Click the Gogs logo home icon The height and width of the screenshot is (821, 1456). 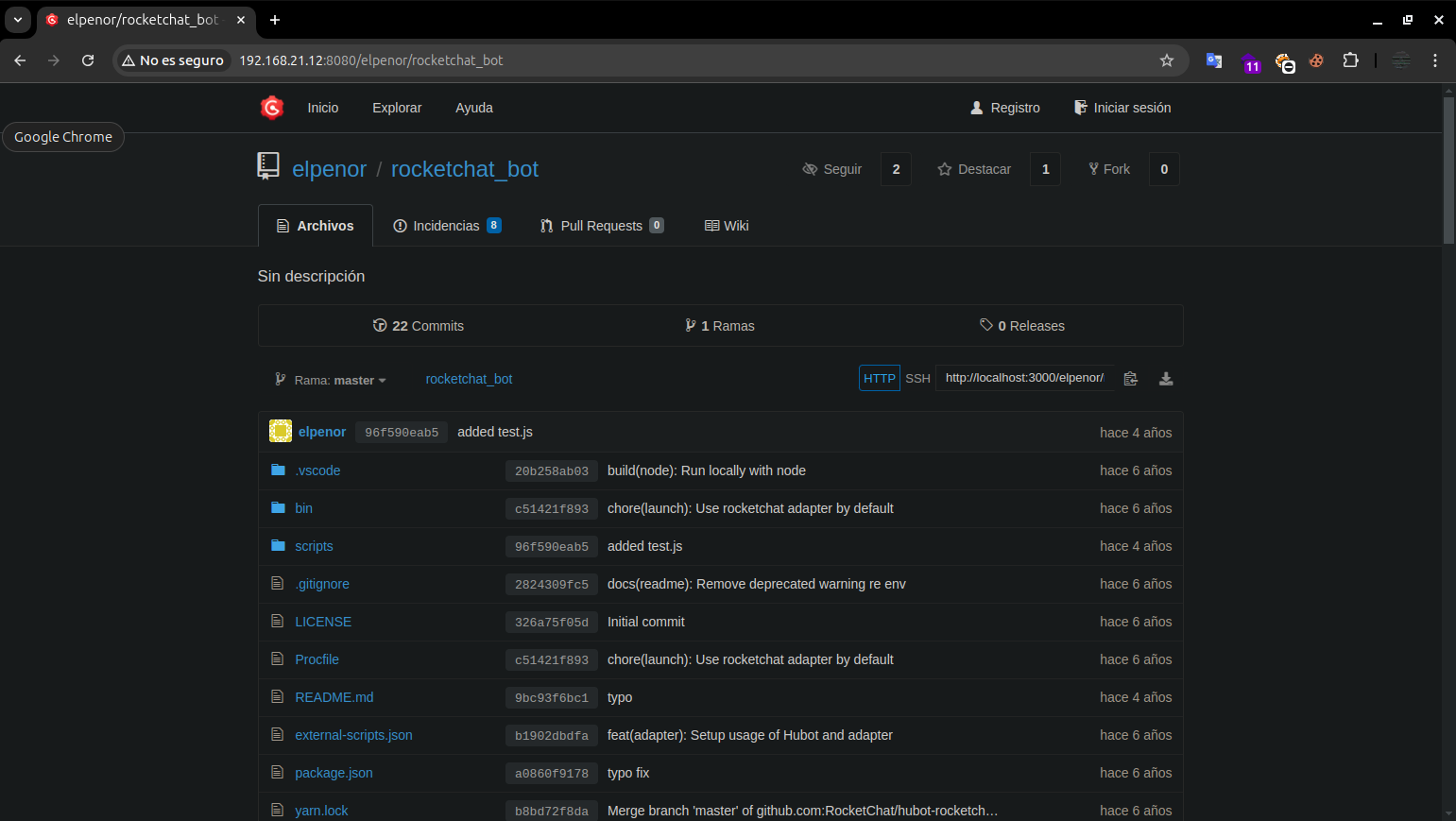pos(272,108)
